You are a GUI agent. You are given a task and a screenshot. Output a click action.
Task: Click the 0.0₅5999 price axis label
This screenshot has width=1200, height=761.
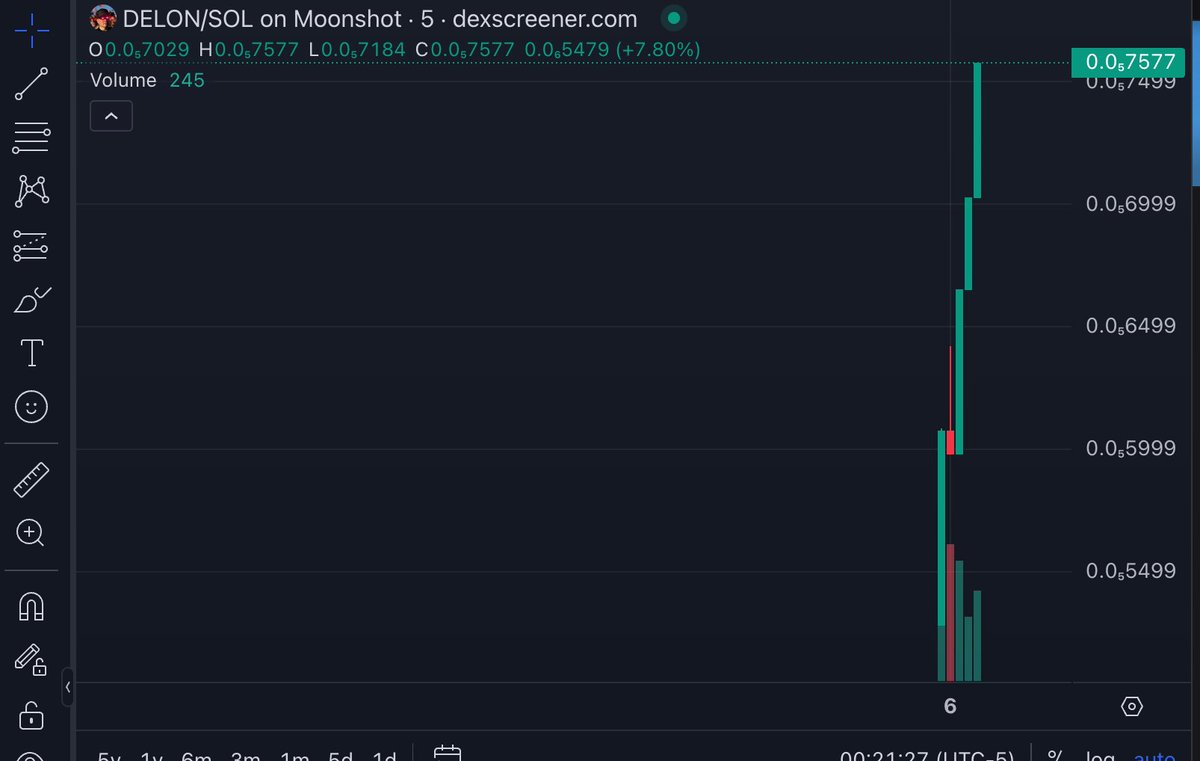coord(1131,449)
